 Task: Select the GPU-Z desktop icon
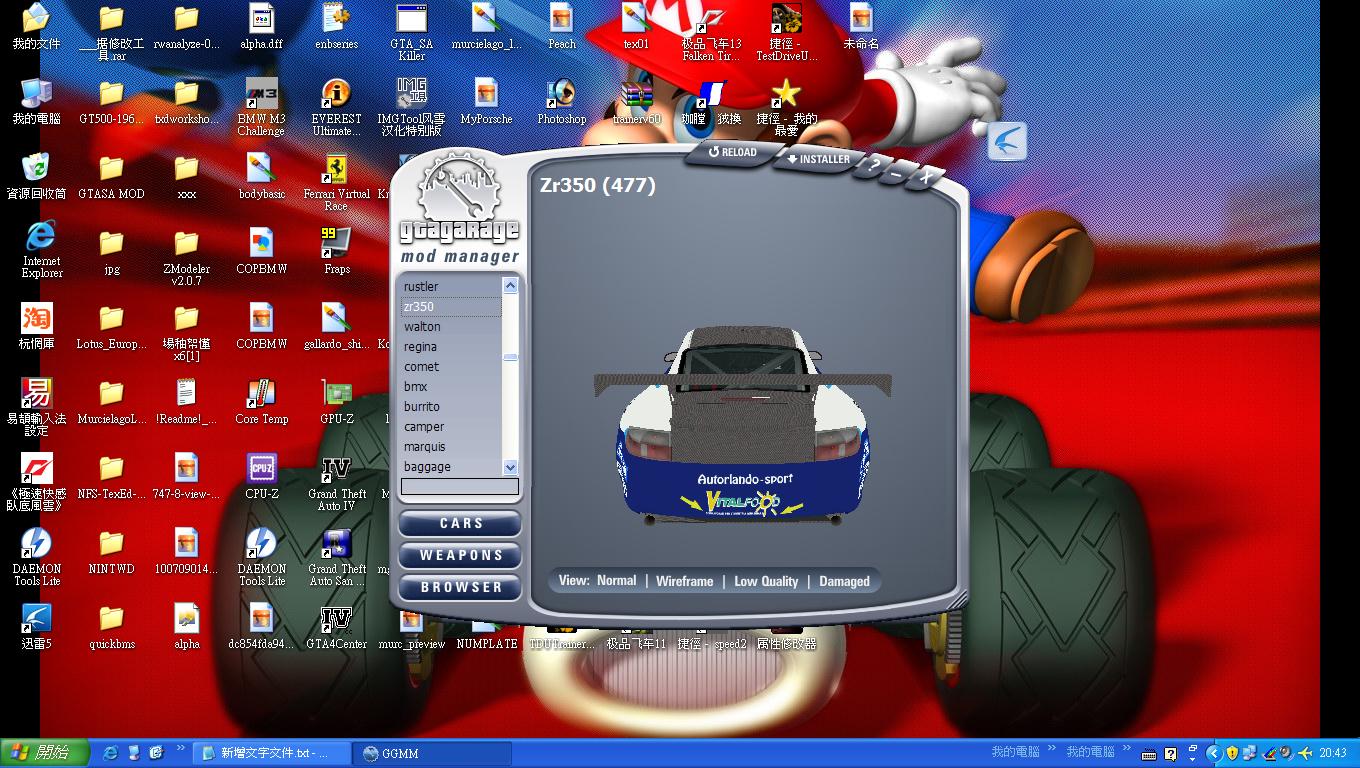[x=336, y=400]
